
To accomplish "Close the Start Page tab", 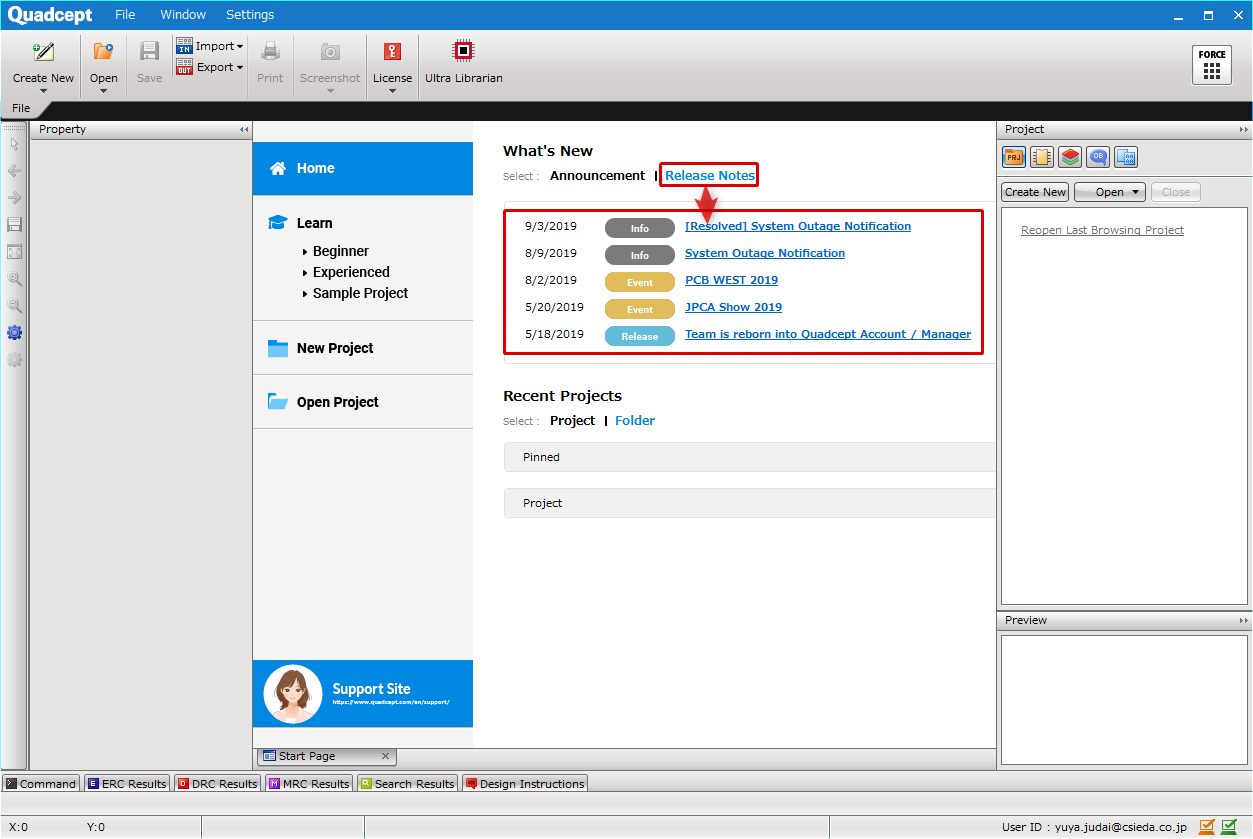I will click(386, 756).
